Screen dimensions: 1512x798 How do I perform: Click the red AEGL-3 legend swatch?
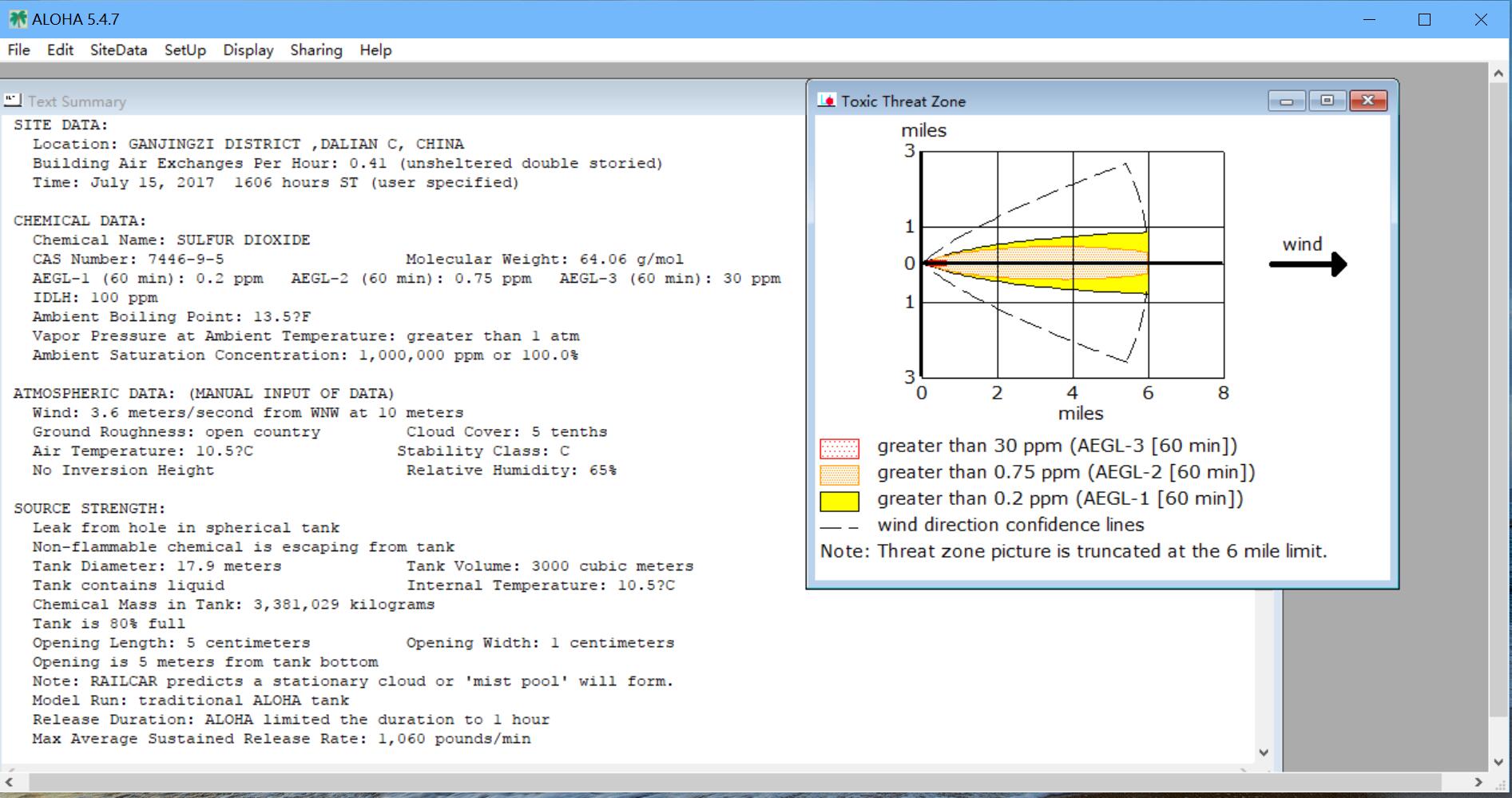(x=839, y=448)
